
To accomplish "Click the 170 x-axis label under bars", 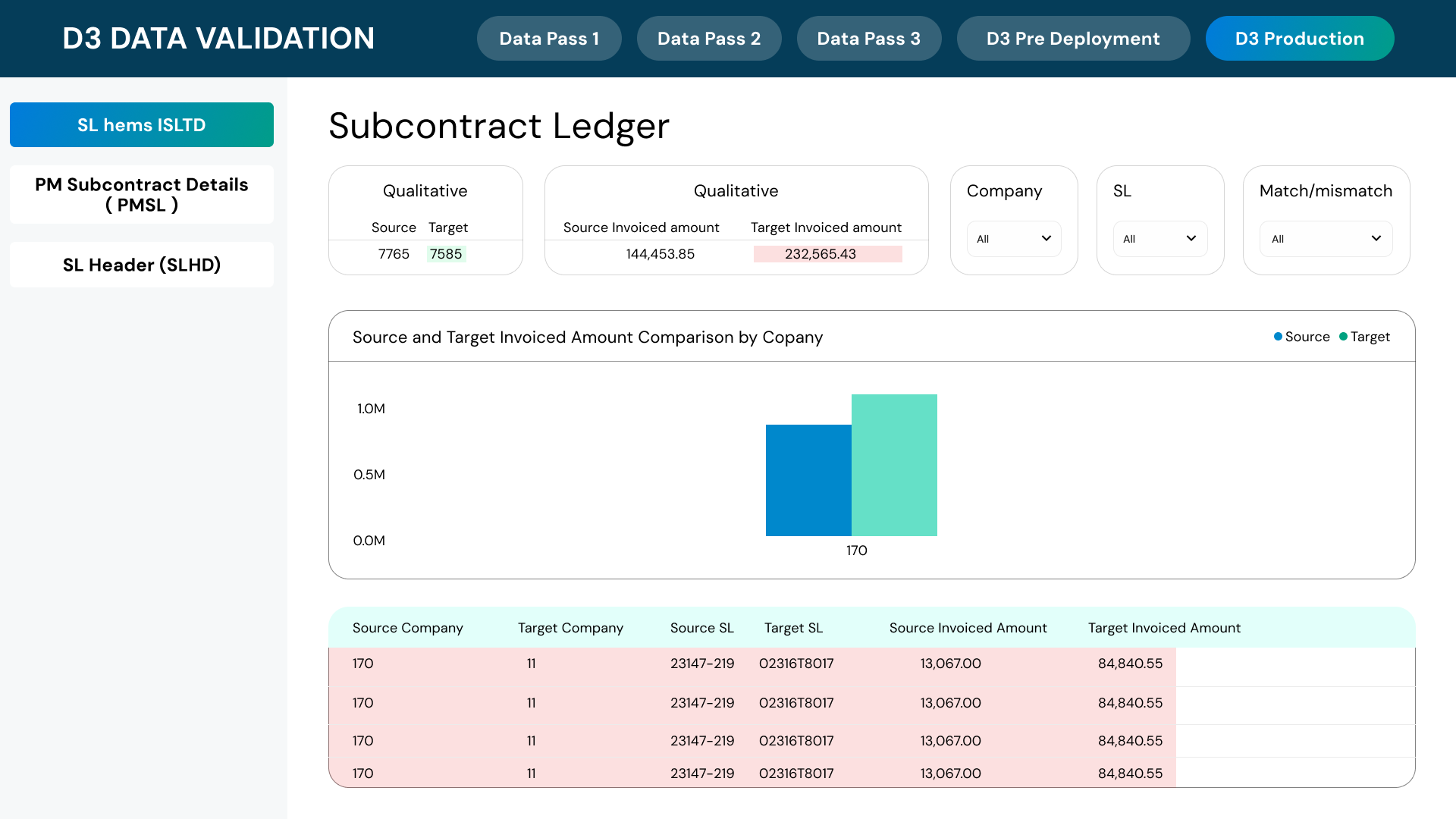I will 857,551.
